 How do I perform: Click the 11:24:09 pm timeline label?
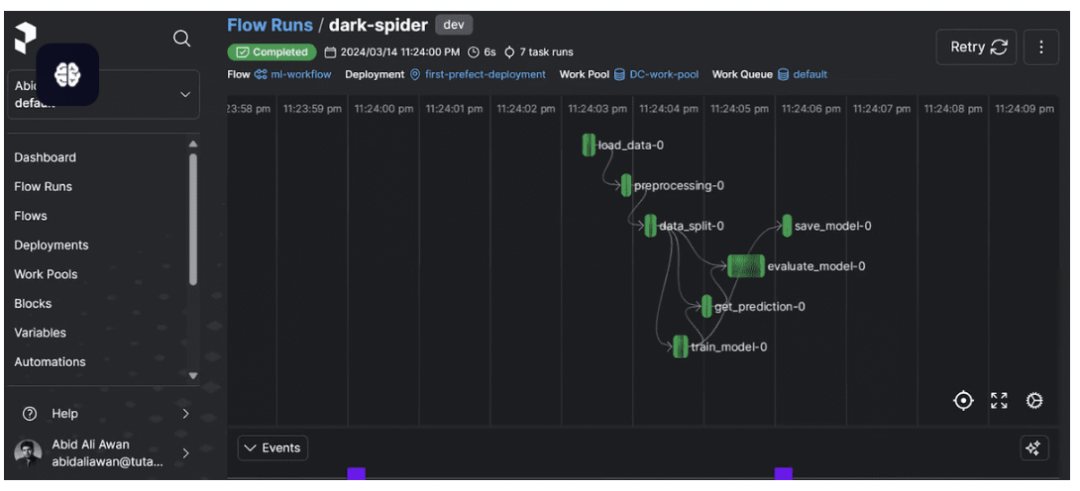pos(1024,109)
